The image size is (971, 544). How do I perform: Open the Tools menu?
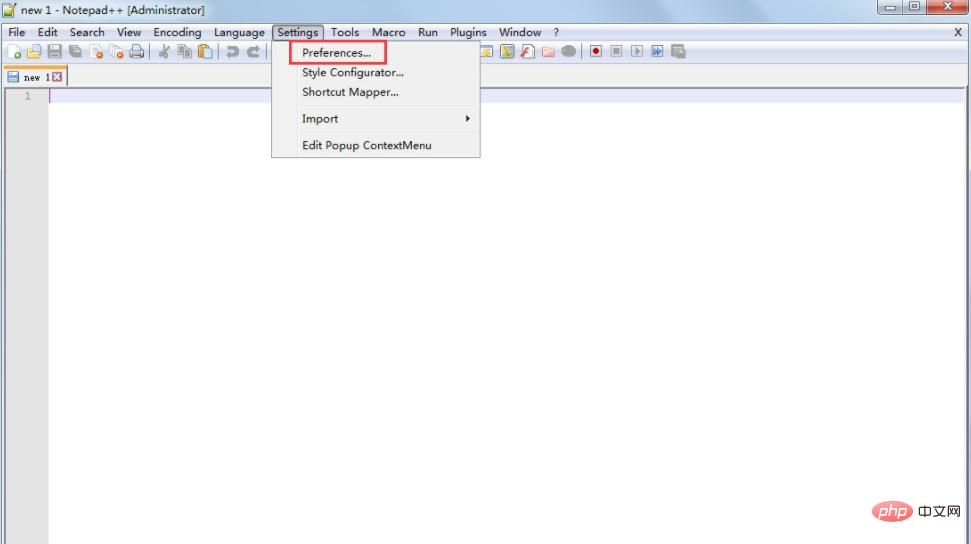345,32
